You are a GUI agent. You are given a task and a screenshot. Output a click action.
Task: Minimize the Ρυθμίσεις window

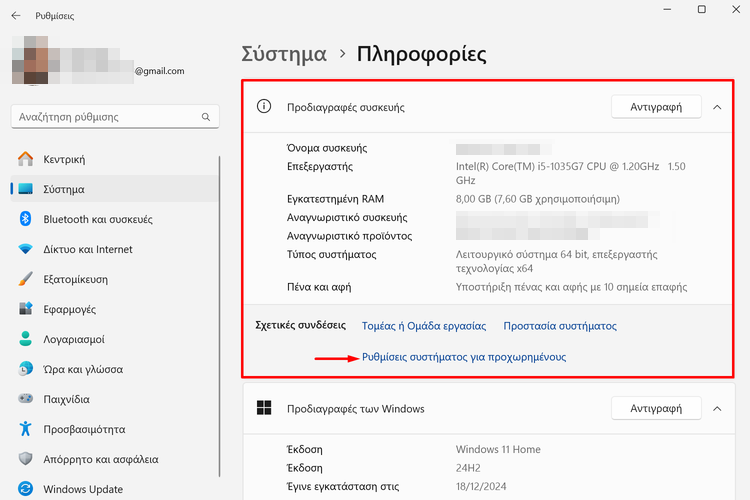coord(667,9)
